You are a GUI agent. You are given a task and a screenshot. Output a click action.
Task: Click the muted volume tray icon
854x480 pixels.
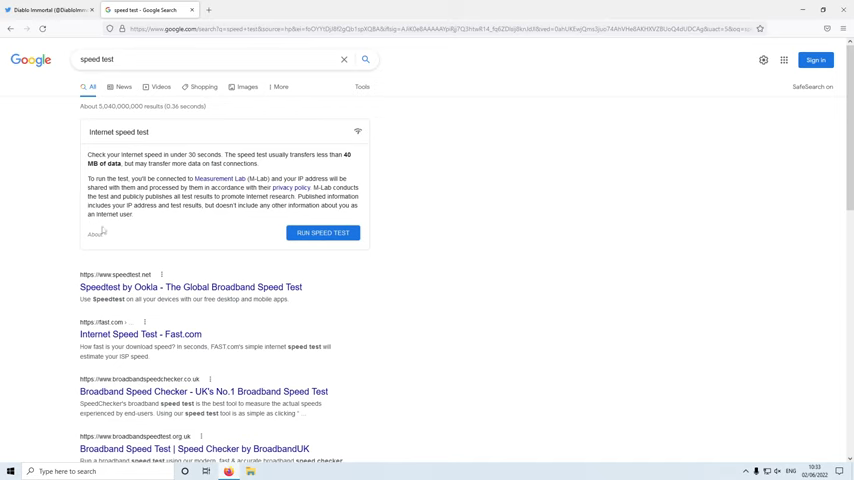click(777, 471)
